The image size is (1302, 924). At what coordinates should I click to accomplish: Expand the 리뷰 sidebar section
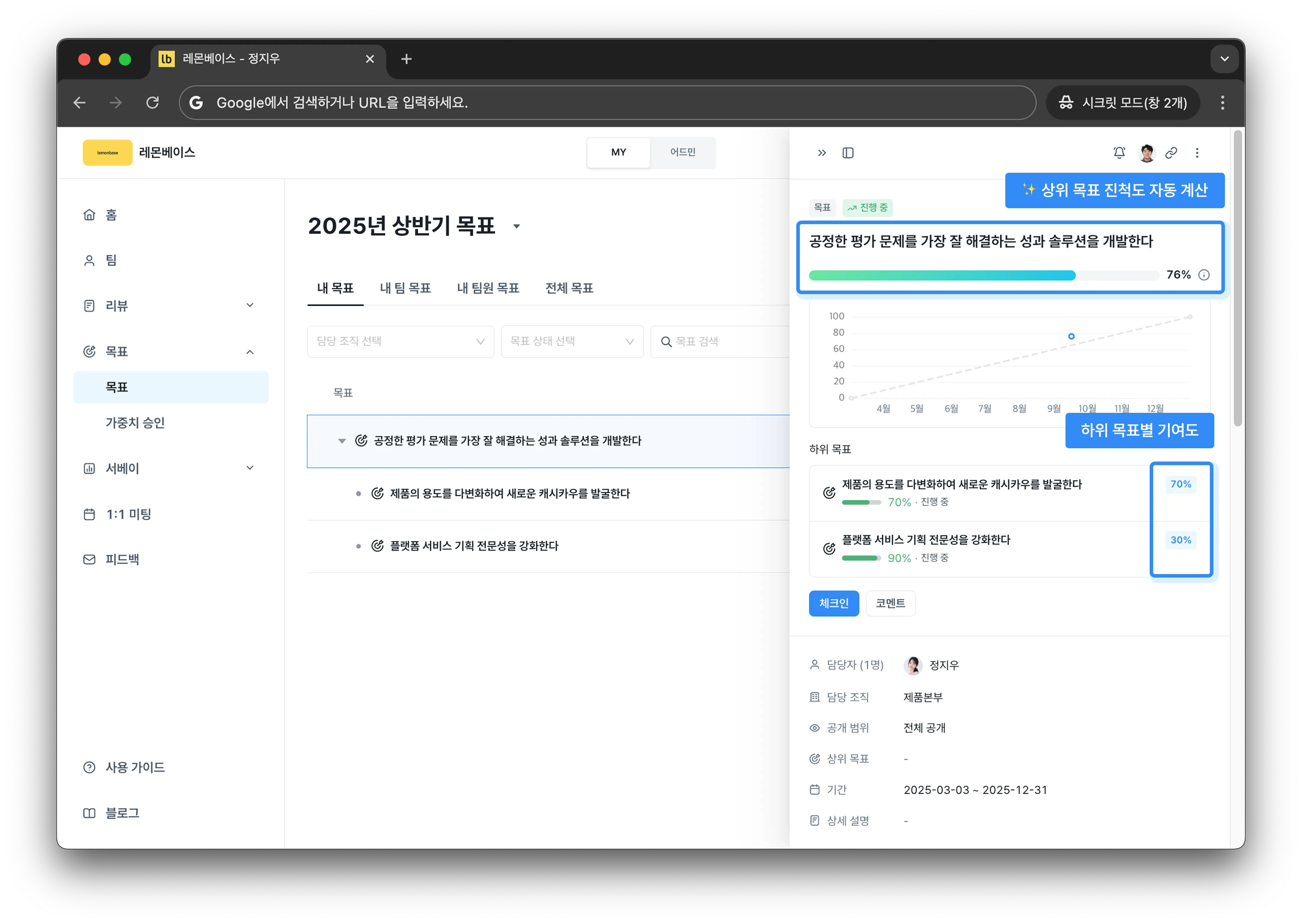(x=250, y=306)
